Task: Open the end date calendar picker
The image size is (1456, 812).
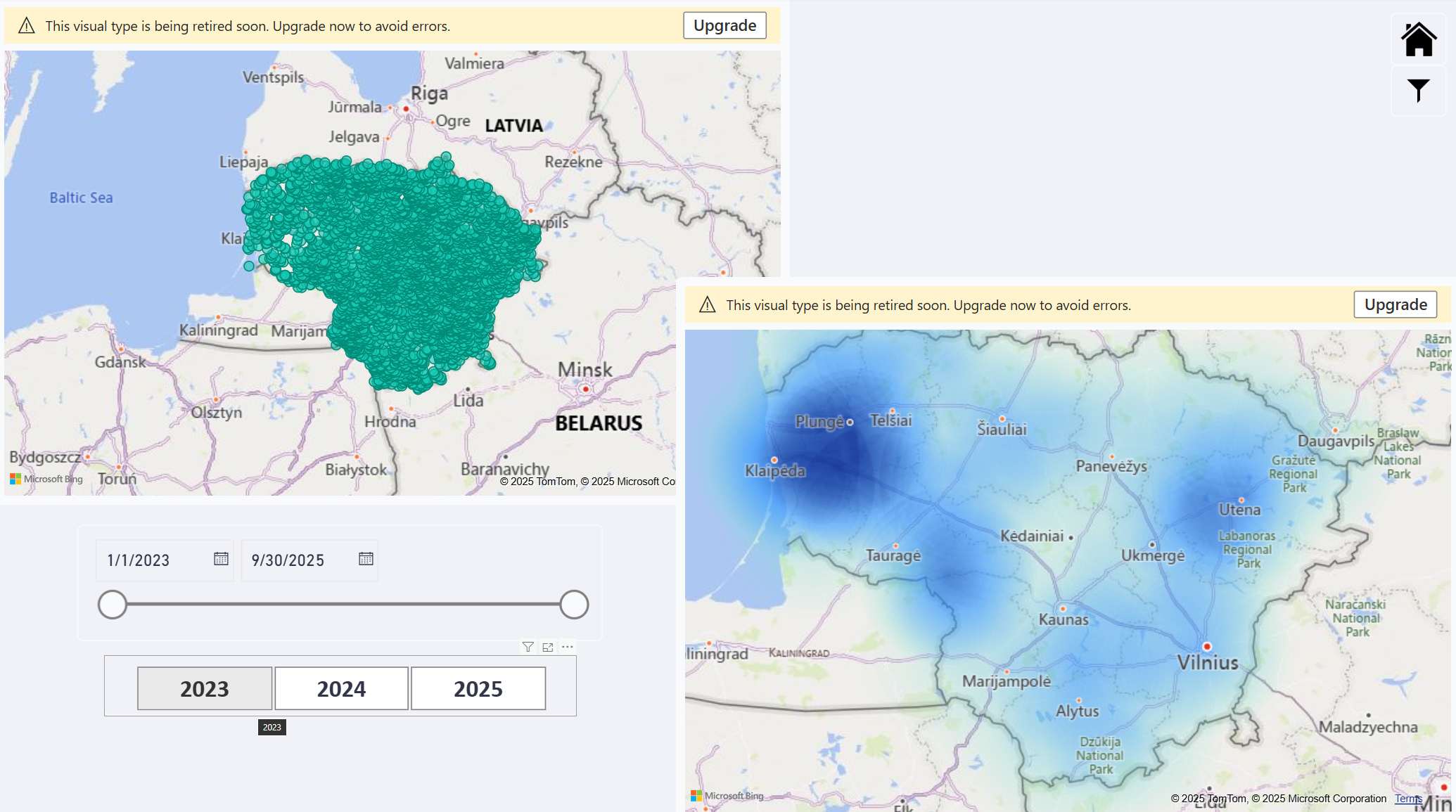Action: (366, 559)
